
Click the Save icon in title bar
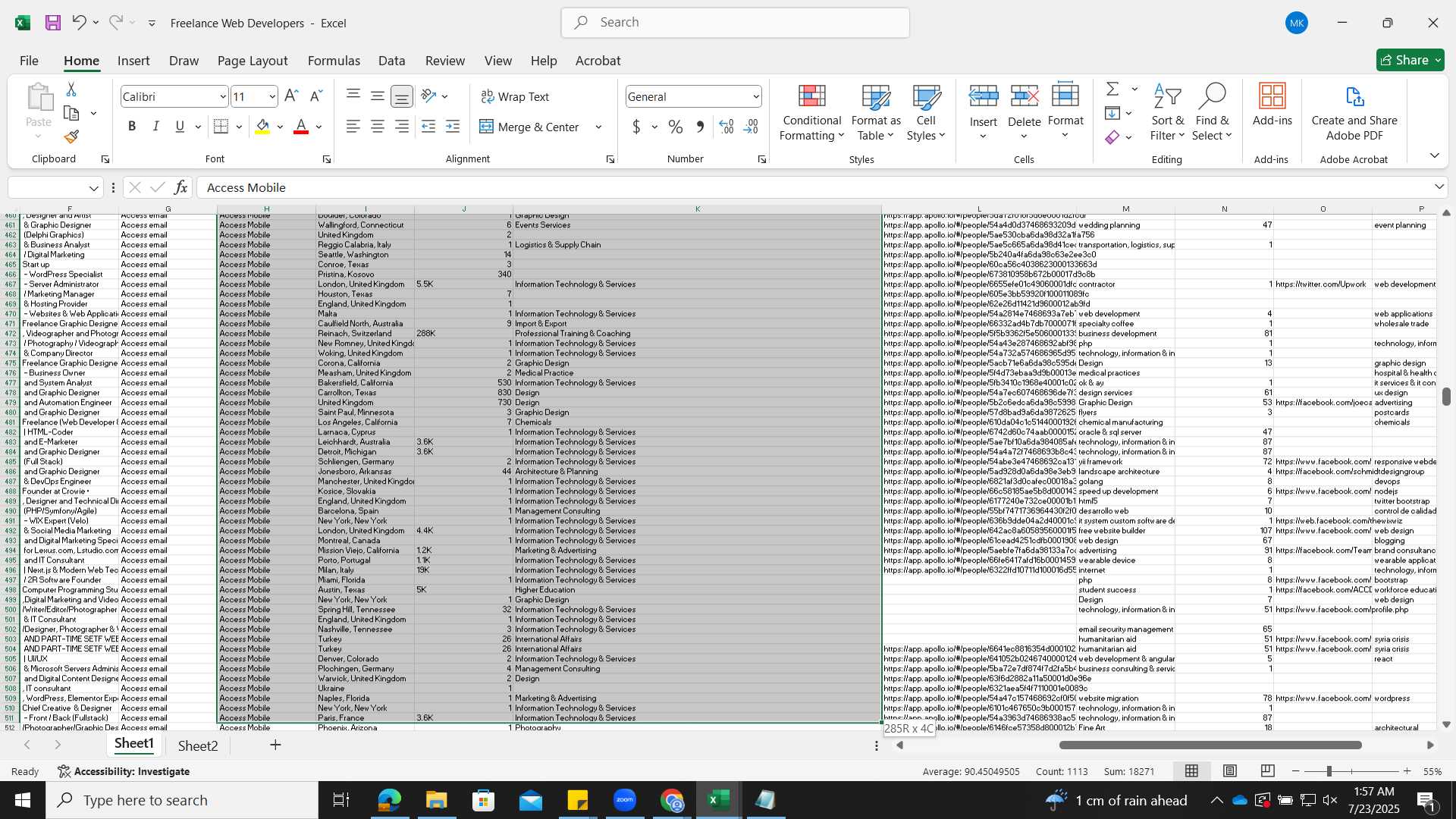pyautogui.click(x=52, y=23)
